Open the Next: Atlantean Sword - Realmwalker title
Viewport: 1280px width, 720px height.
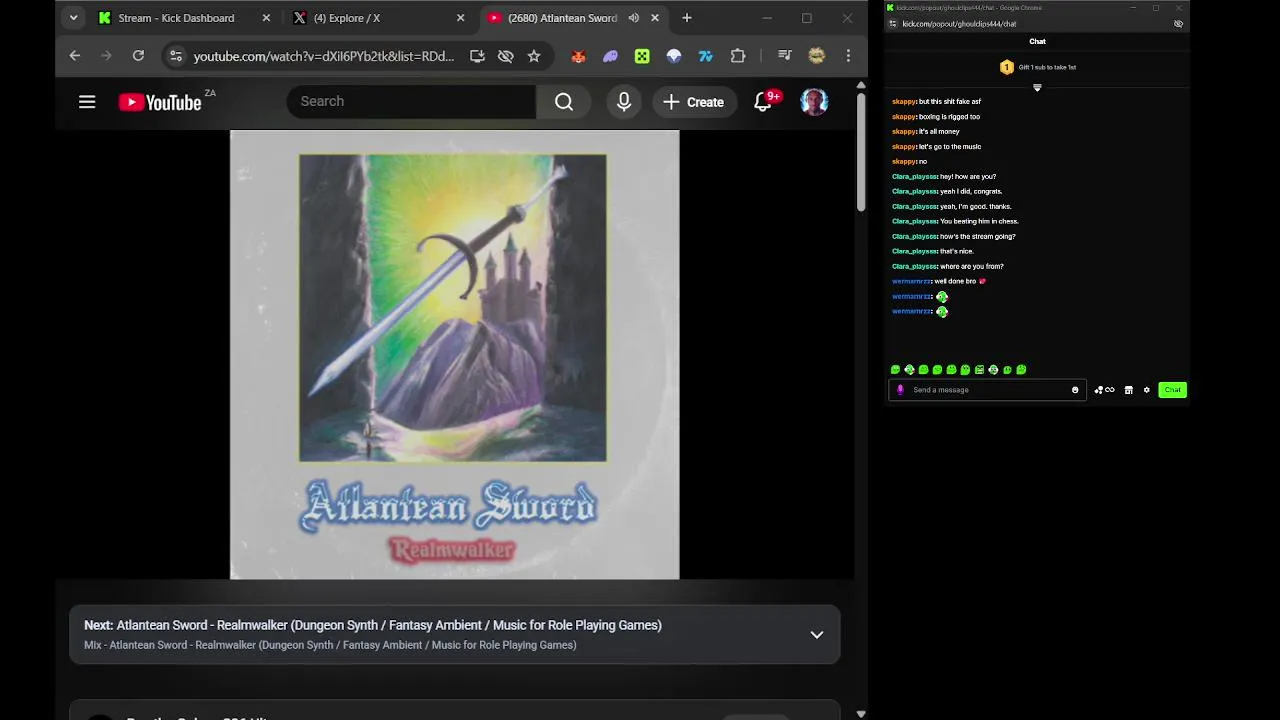coord(373,625)
